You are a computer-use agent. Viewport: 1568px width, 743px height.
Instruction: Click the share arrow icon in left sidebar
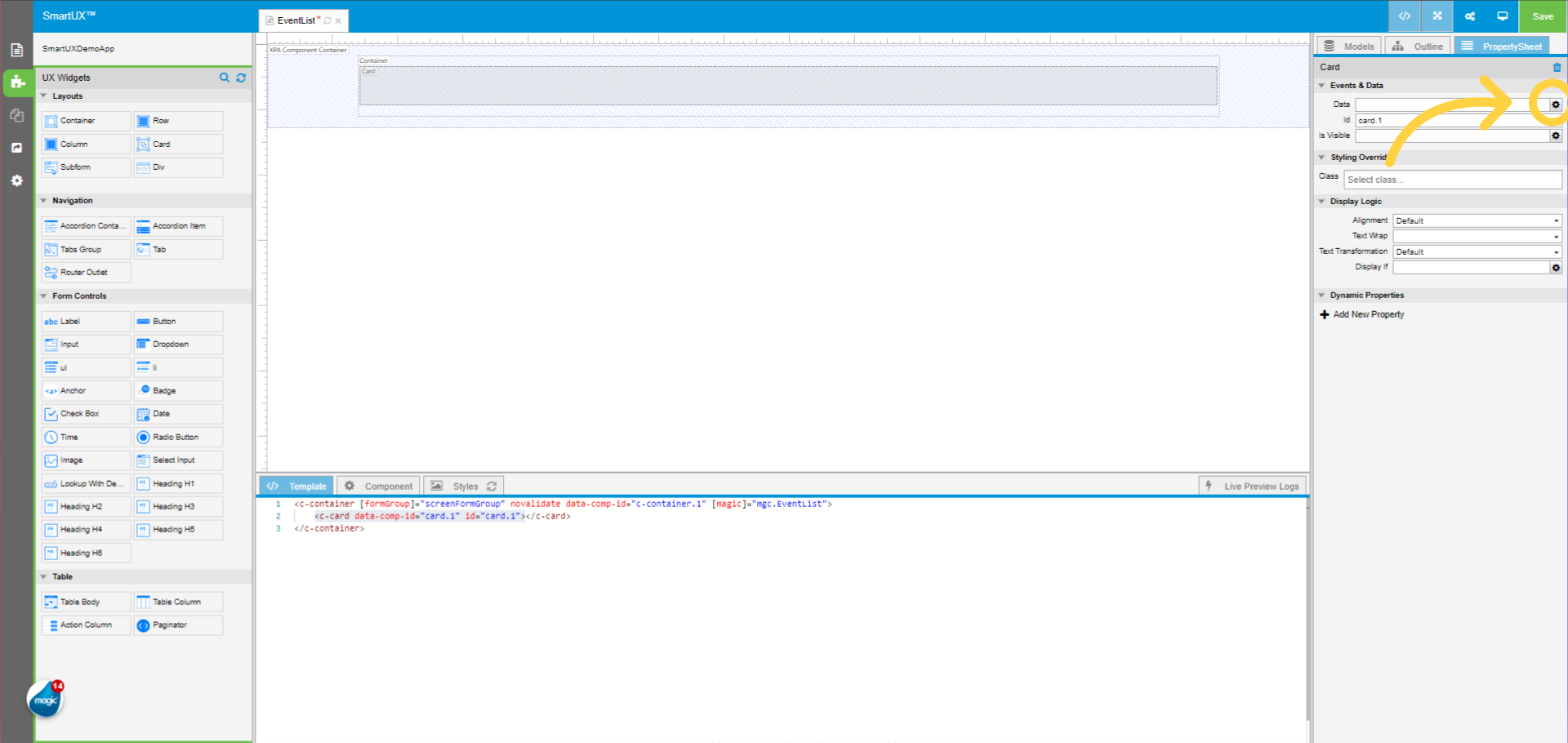(16, 148)
